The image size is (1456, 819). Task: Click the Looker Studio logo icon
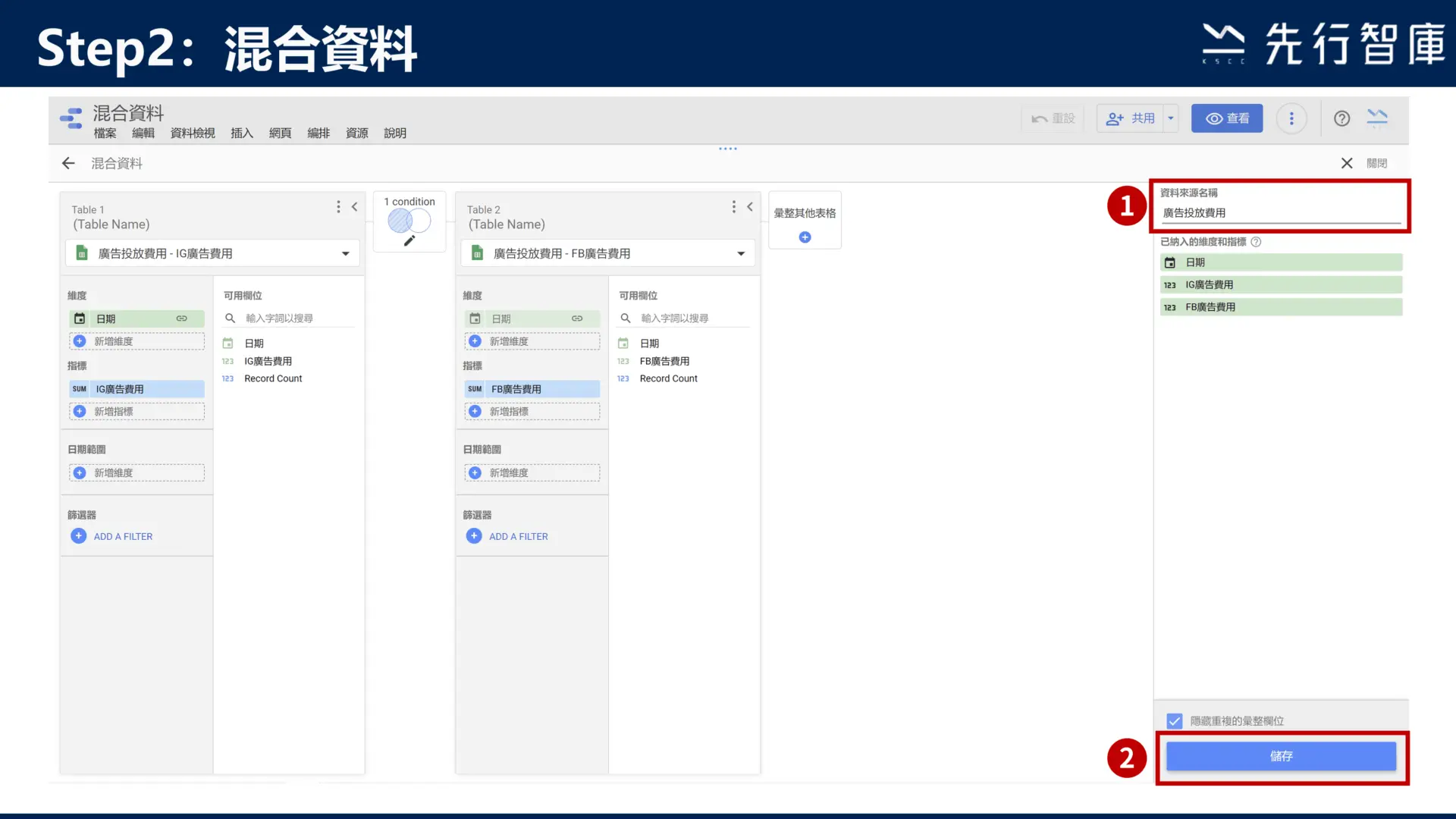click(x=71, y=119)
